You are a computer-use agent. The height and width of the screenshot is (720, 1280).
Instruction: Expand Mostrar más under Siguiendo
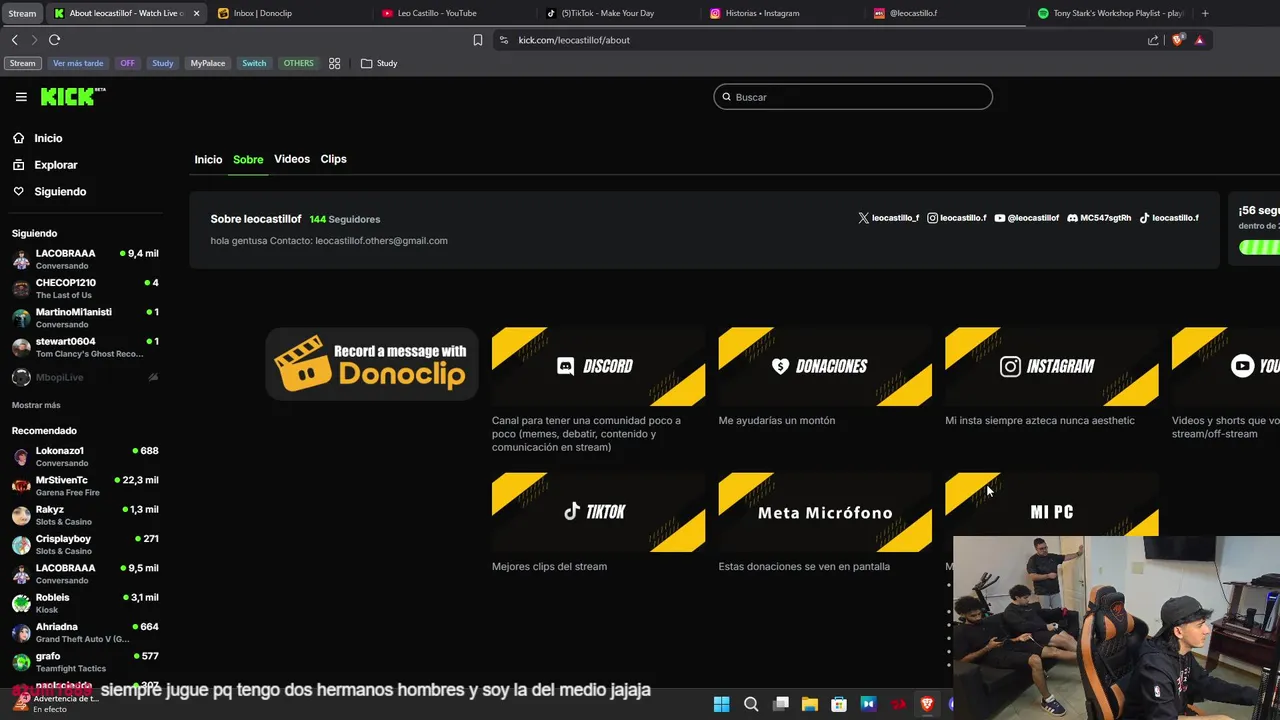(x=36, y=405)
